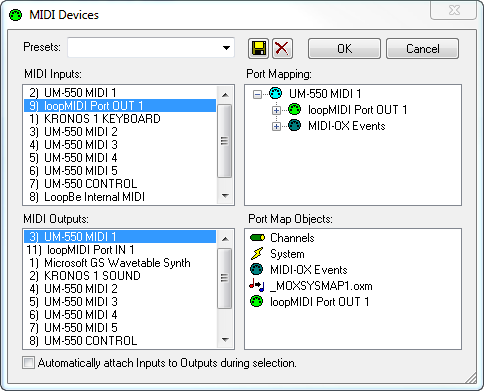The image size is (484, 391).
Task: Select output 4) UM-550 MIDI 2
Action: pyautogui.click(x=120, y=289)
